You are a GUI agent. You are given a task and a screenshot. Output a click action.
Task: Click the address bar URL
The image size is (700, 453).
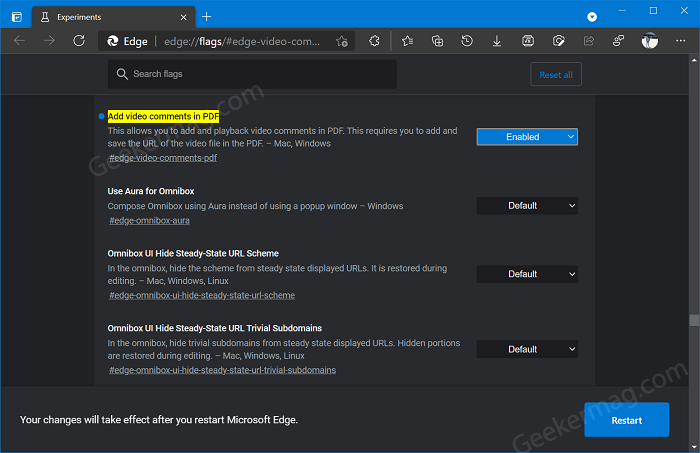click(x=242, y=42)
